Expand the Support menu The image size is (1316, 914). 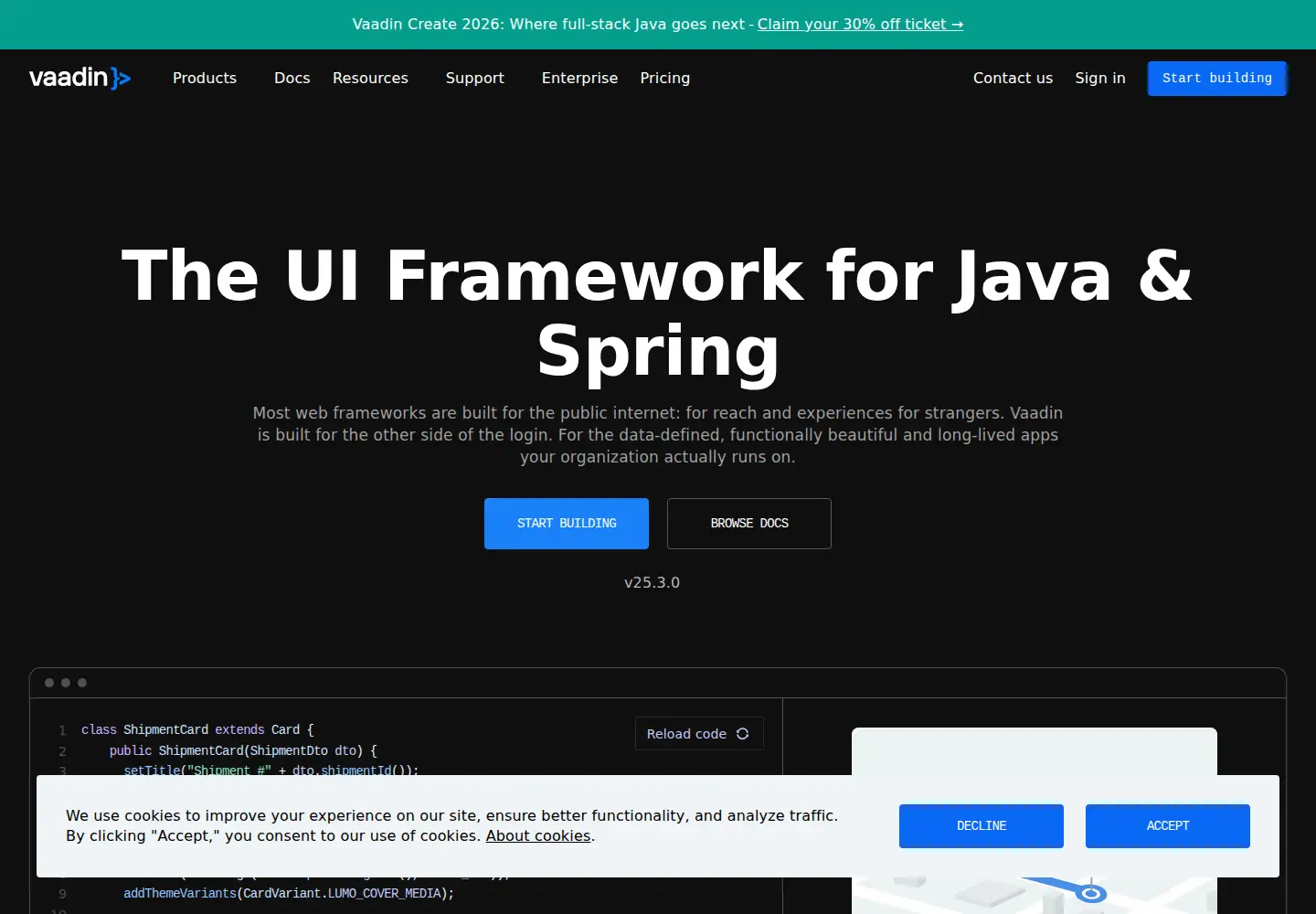pyautogui.click(x=475, y=79)
